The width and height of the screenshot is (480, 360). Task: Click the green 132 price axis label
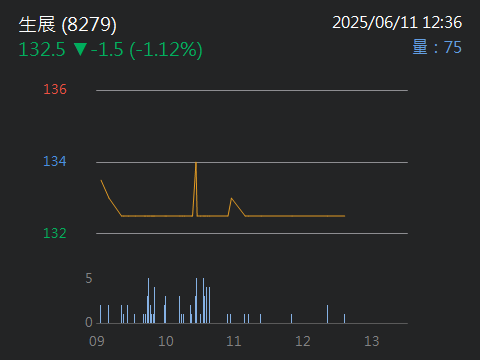click(55, 233)
